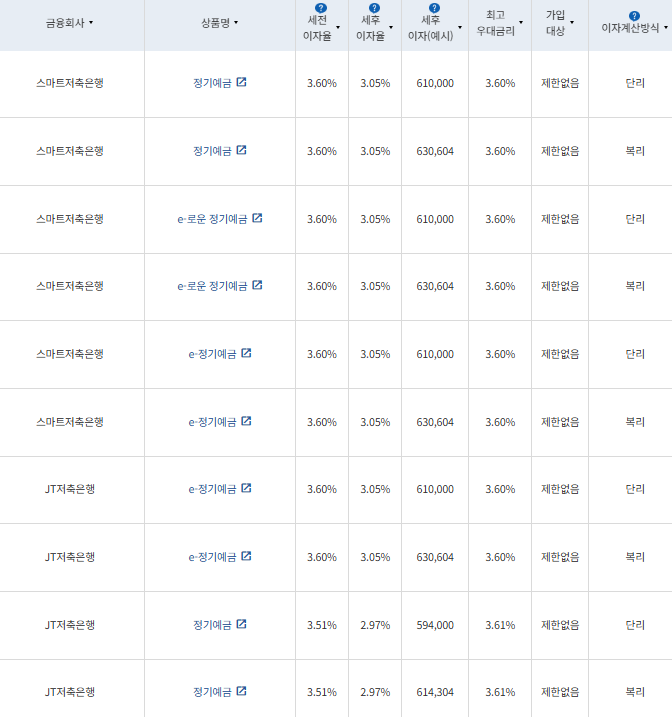672x717 pixels.
Task: Sort by 세후 이자율 header arrow
Action: (x=391, y=27)
